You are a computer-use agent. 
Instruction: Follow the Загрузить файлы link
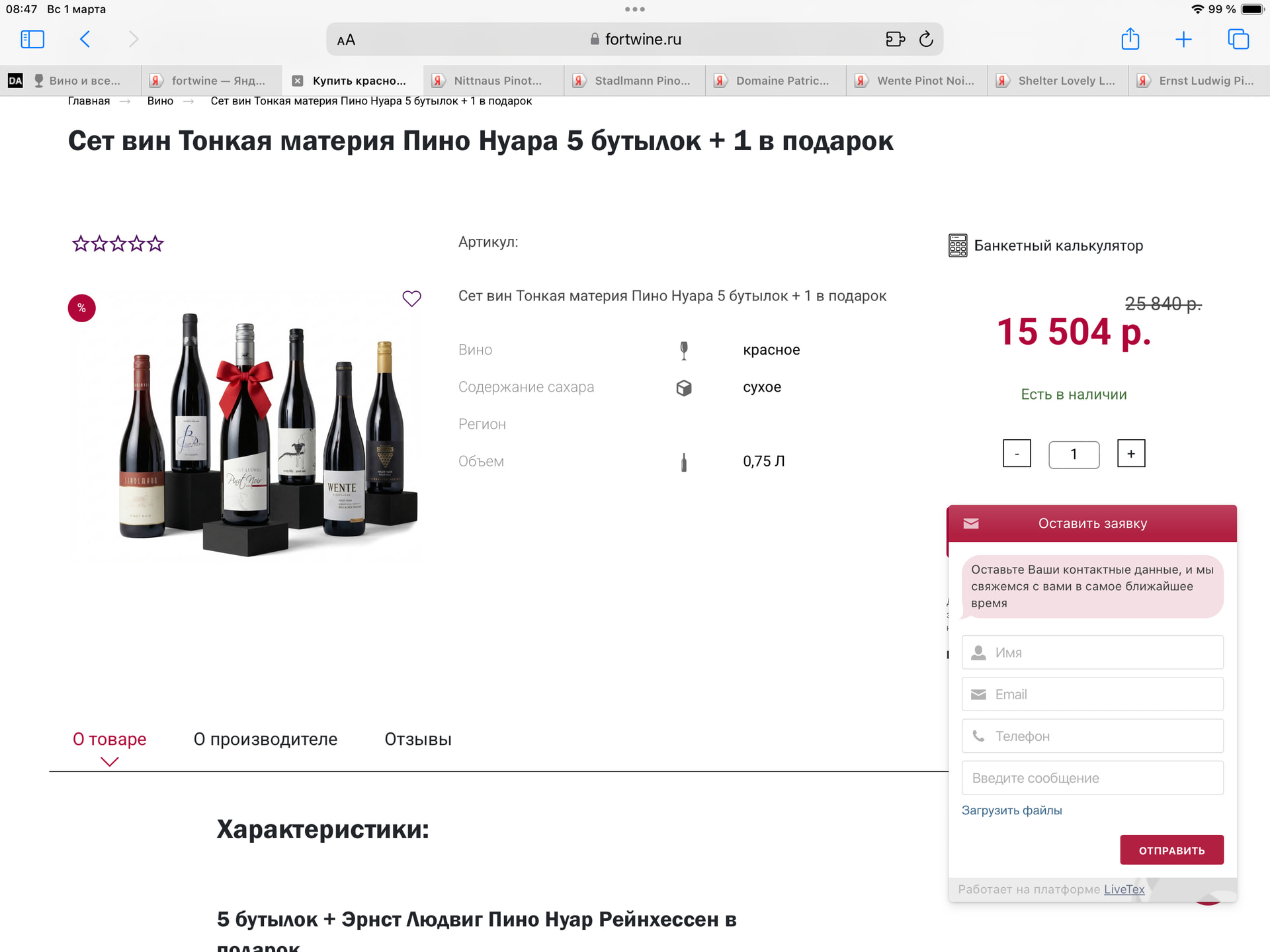pyautogui.click(x=1011, y=810)
